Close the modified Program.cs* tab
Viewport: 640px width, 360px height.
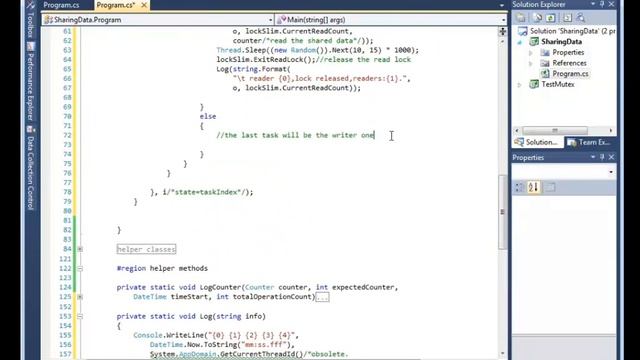[x=144, y=5]
